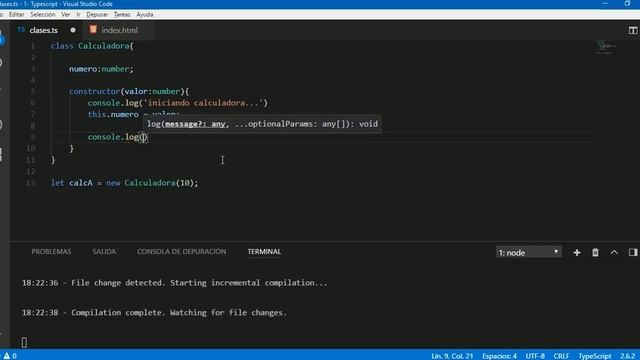Open the Tareas menu
The width and height of the screenshot is (640, 360).
point(122,15)
